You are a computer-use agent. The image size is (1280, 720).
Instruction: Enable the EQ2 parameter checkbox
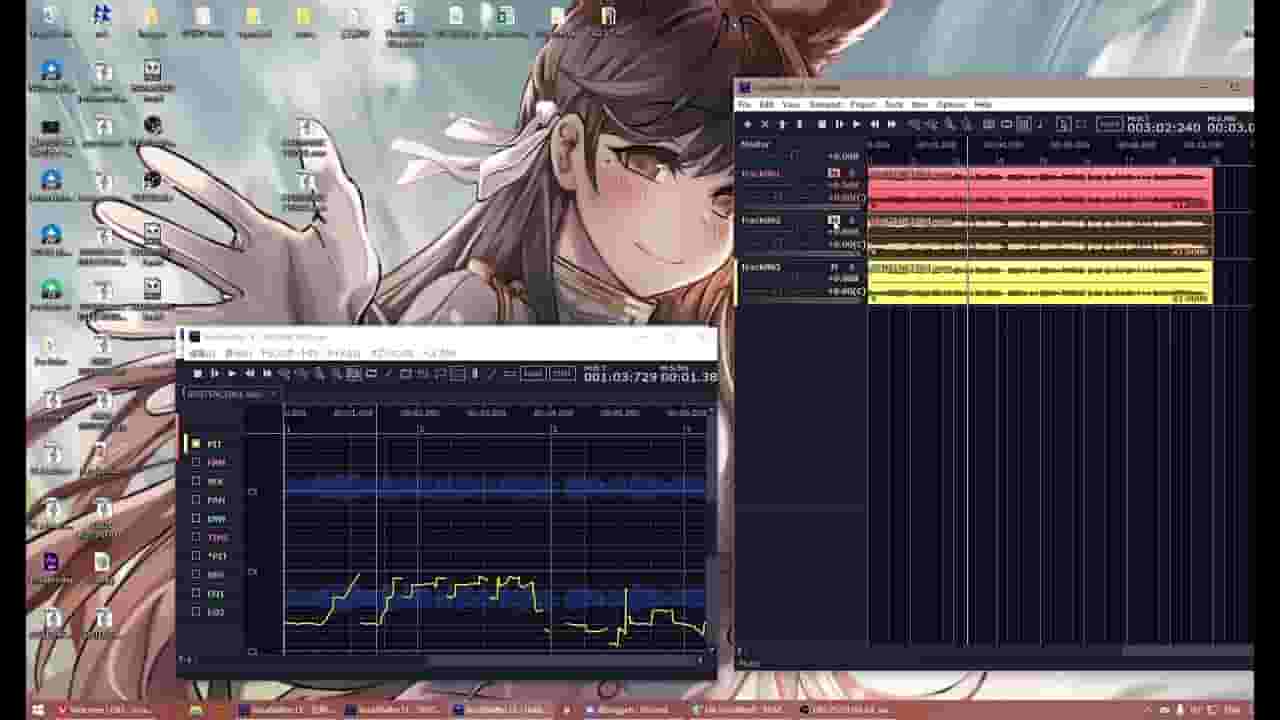tap(196, 611)
